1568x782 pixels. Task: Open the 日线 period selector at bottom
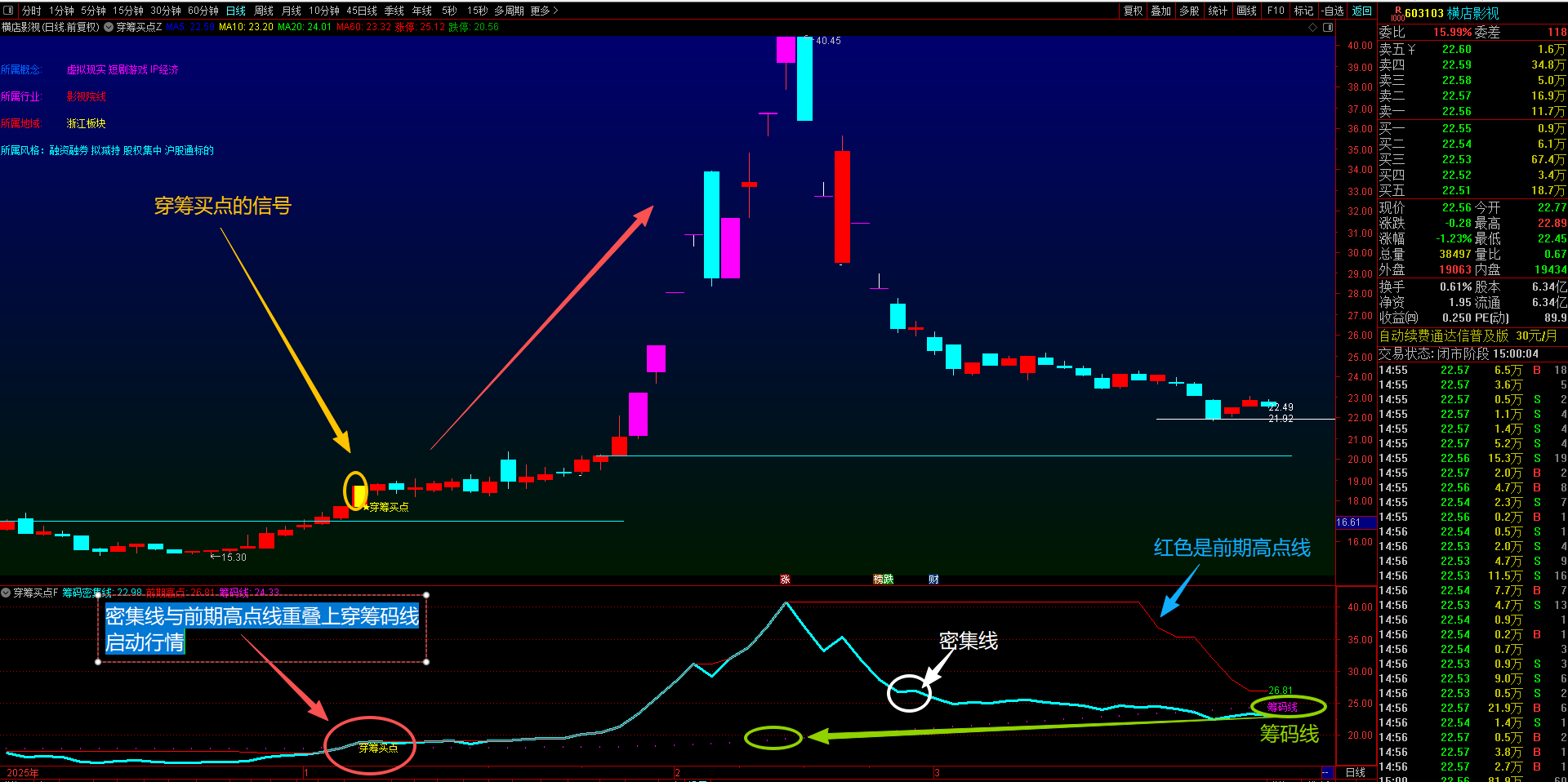pyautogui.click(x=1356, y=772)
